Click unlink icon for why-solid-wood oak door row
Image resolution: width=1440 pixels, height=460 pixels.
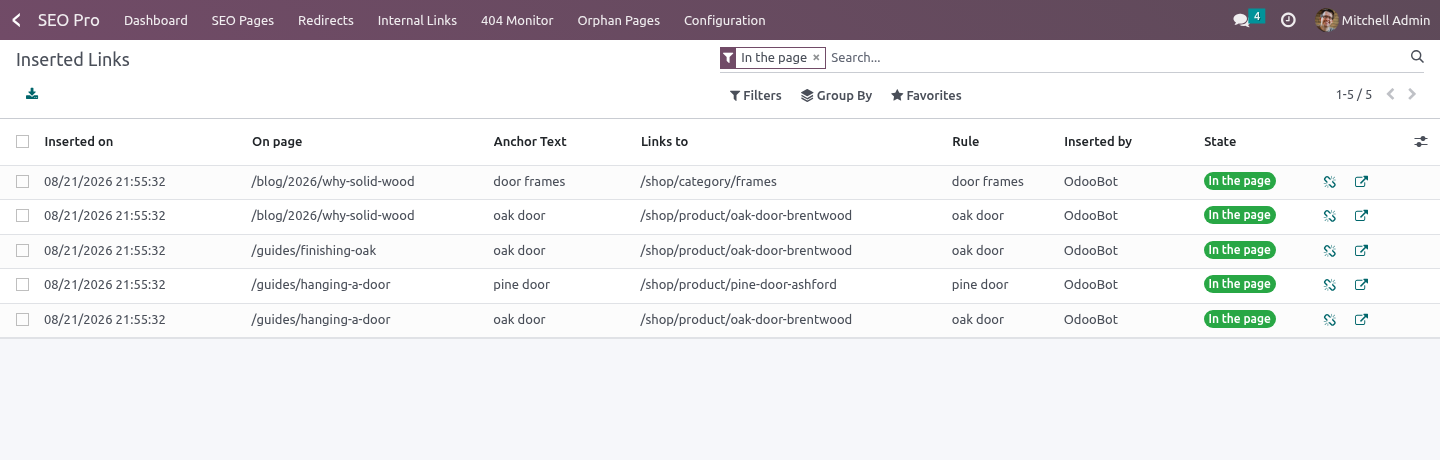click(x=1330, y=216)
